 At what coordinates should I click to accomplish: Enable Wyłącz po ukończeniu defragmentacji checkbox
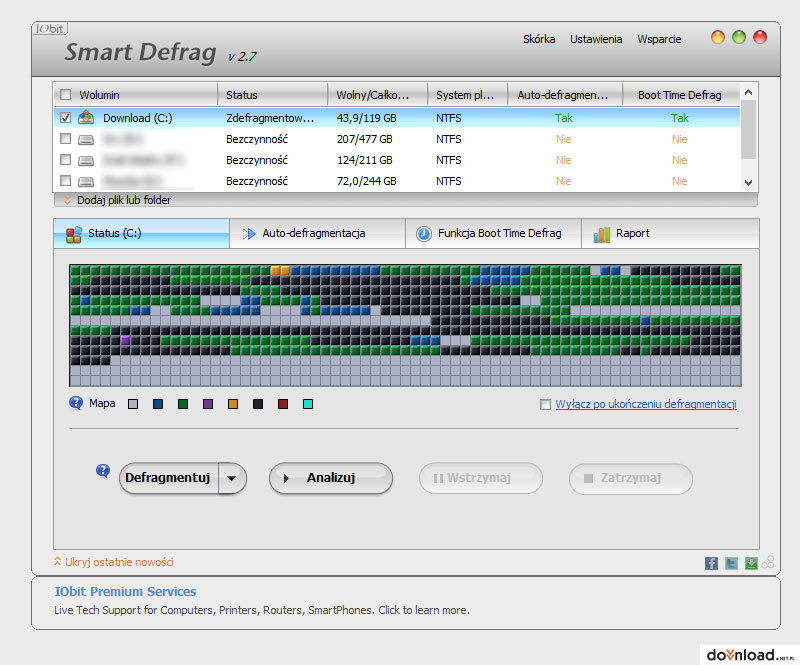(545, 404)
